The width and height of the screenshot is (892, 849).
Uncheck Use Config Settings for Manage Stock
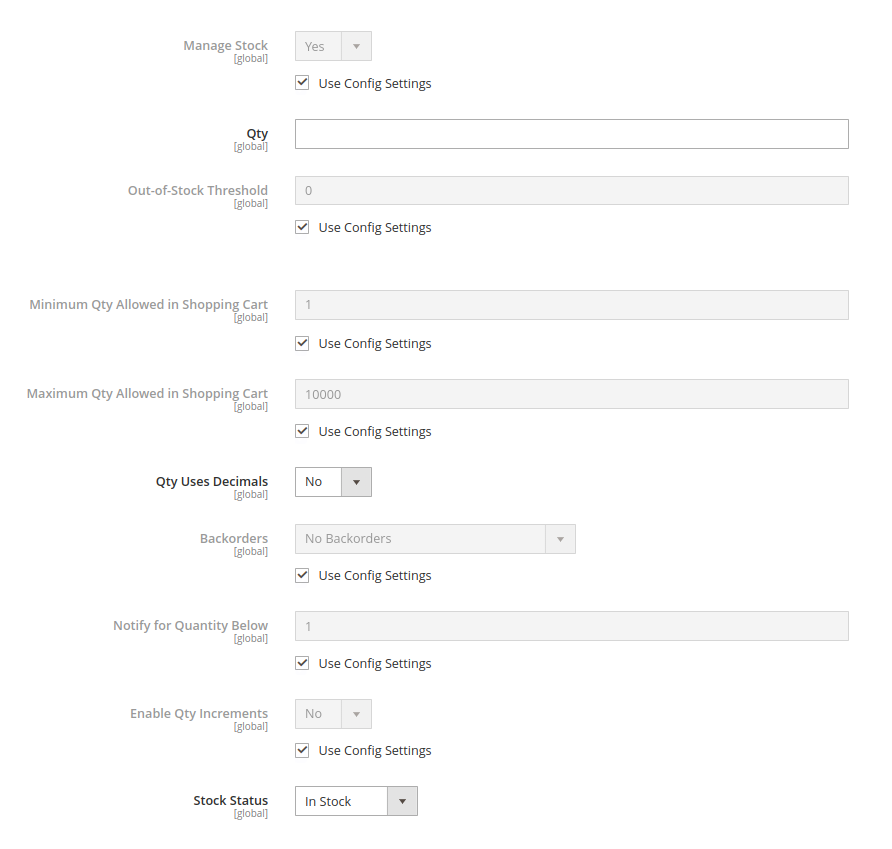[302, 83]
